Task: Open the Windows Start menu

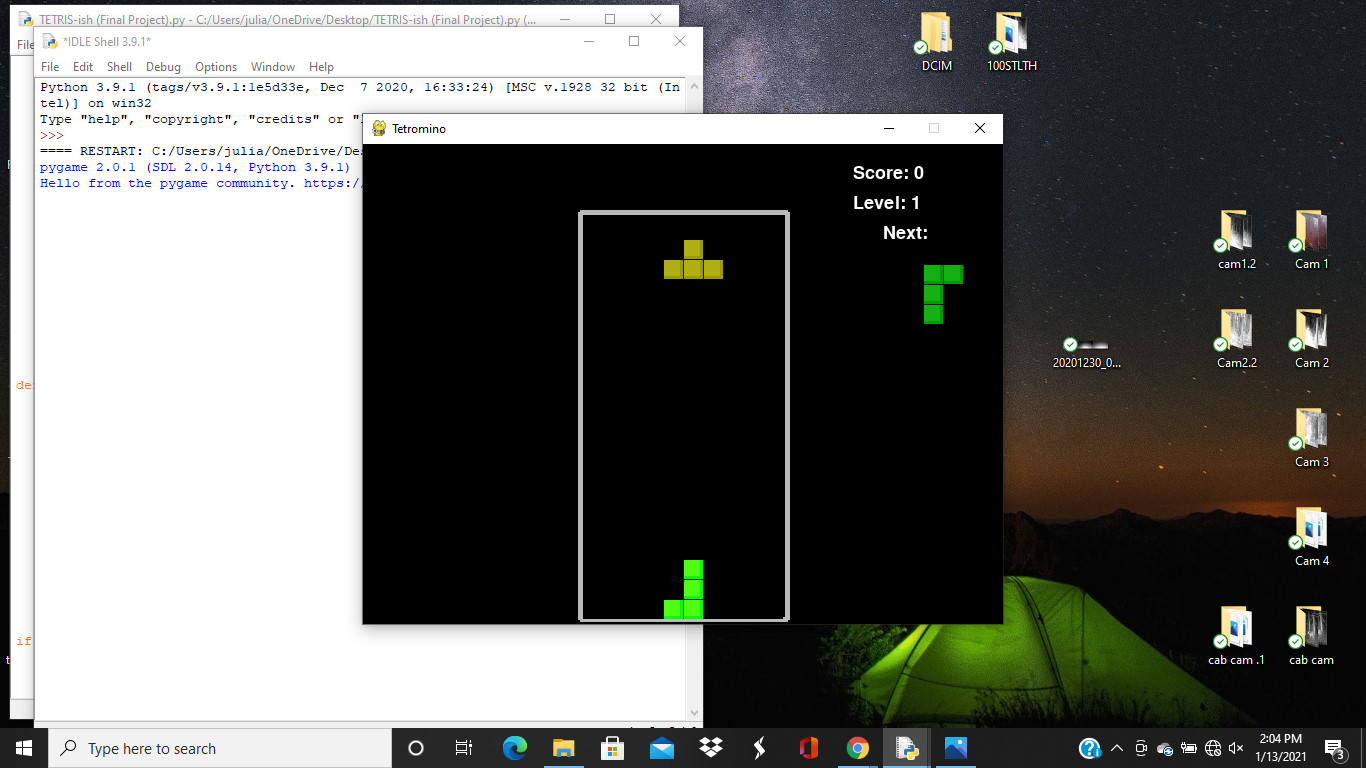Action: [x=24, y=748]
